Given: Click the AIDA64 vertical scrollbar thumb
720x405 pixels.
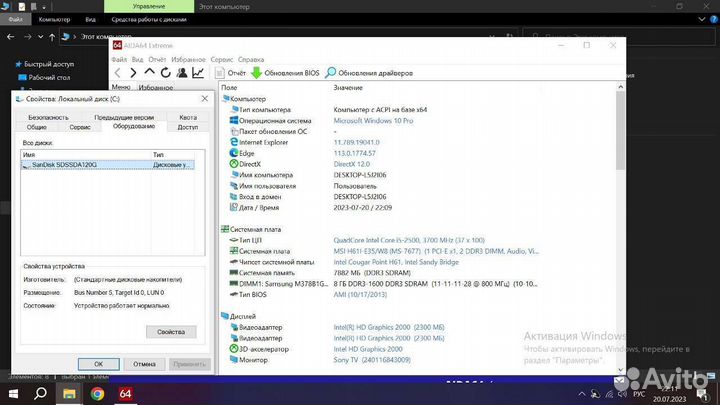Looking at the screenshot, I should coord(620,131).
